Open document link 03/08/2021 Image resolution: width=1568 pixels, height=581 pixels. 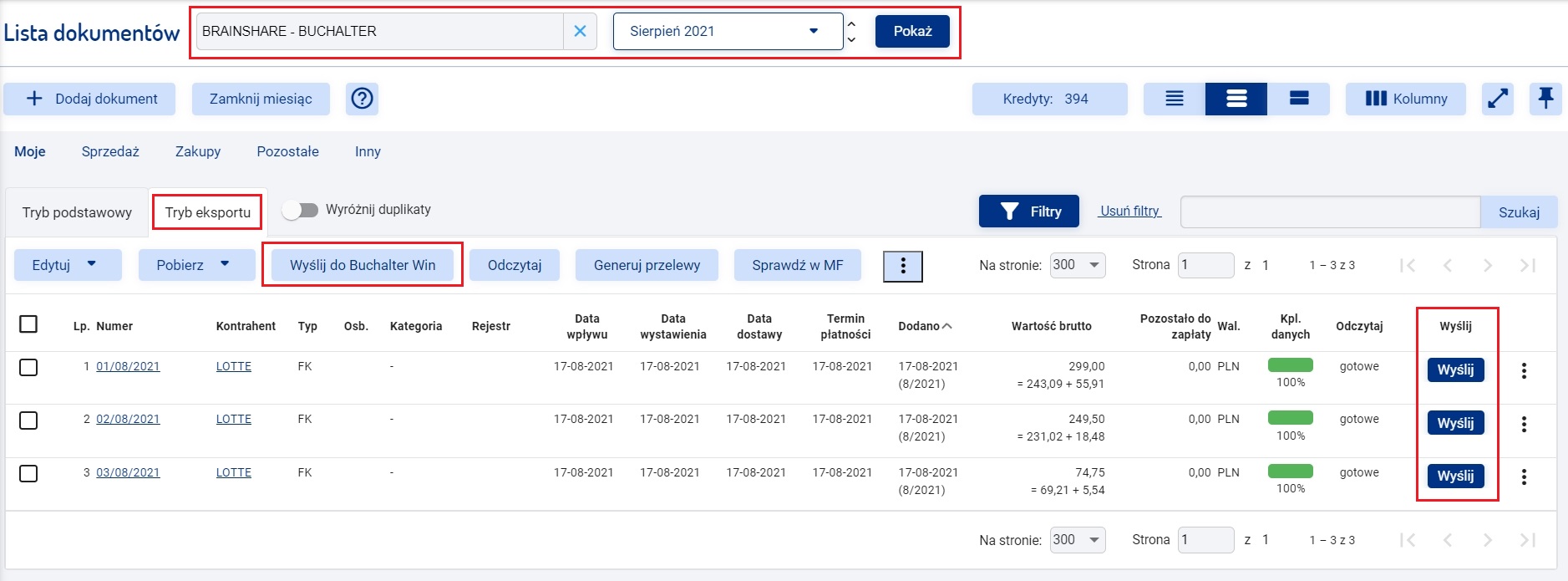click(128, 472)
